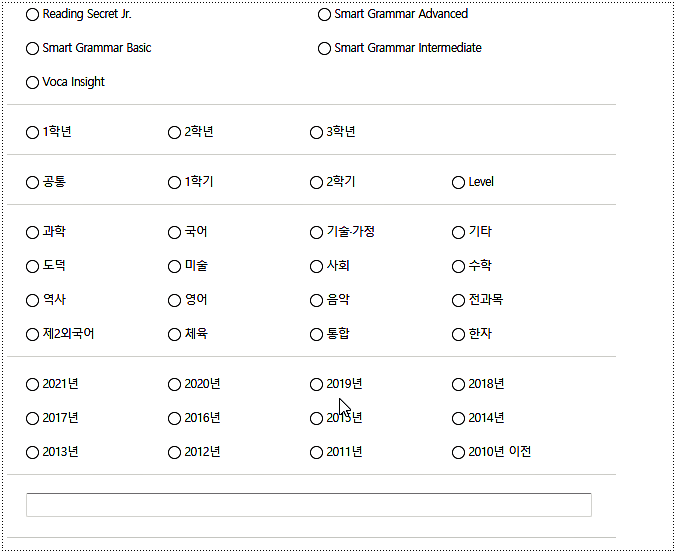This screenshot has width=676, height=553.
Task: Select 제2외국어 subject radio button
Action: [33, 335]
